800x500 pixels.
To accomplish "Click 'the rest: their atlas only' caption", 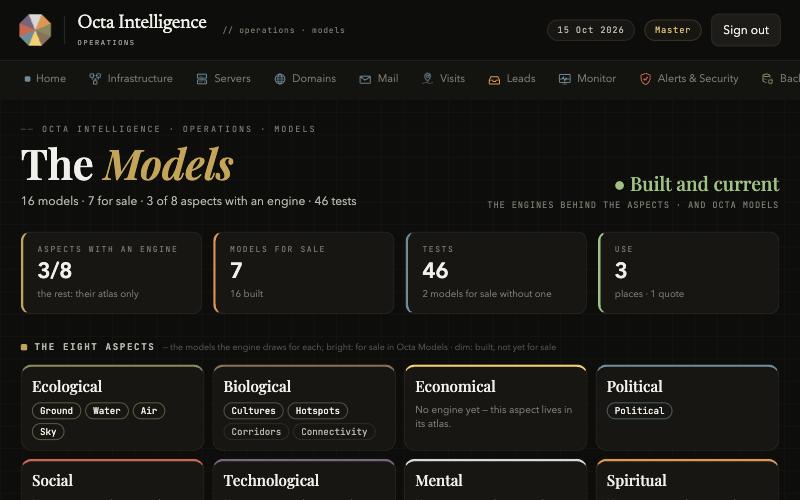I will (x=88, y=294).
